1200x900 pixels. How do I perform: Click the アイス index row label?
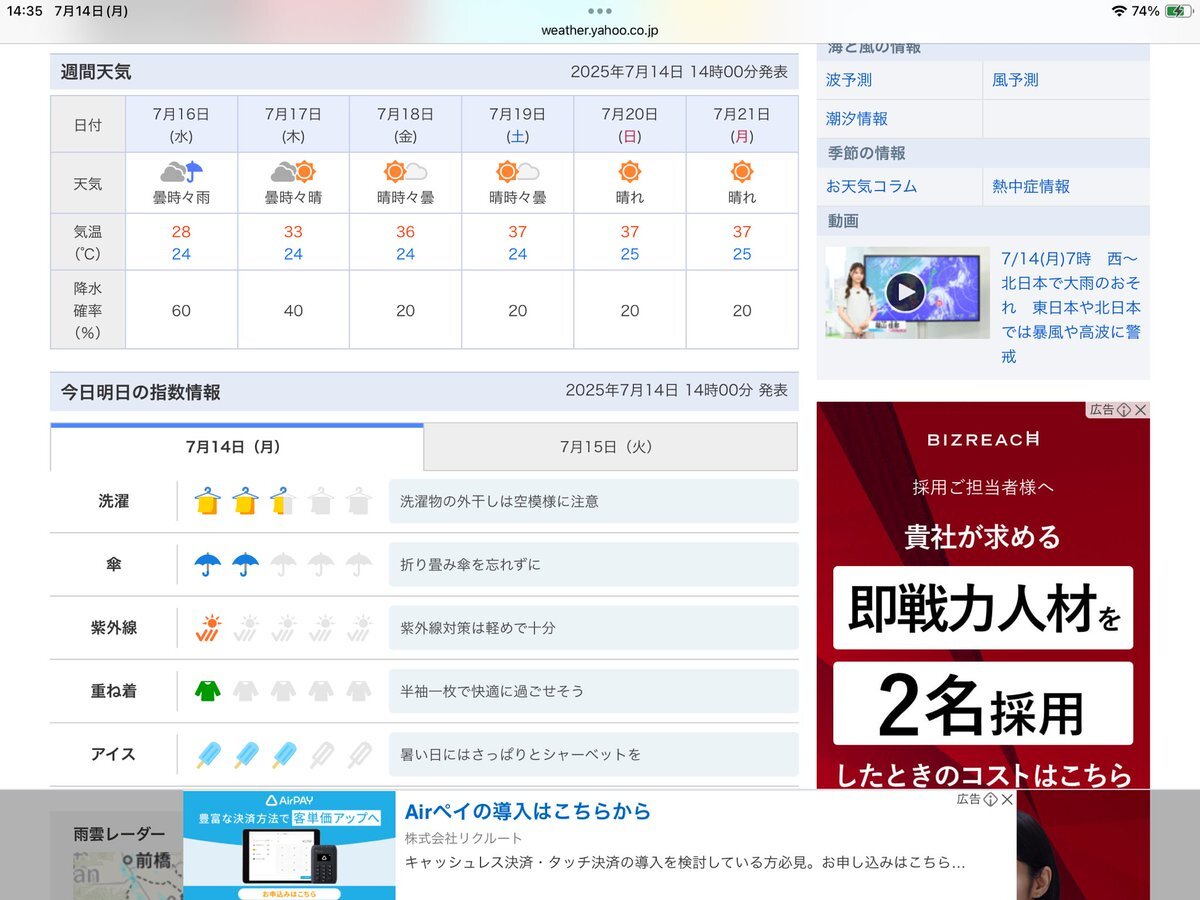point(113,754)
